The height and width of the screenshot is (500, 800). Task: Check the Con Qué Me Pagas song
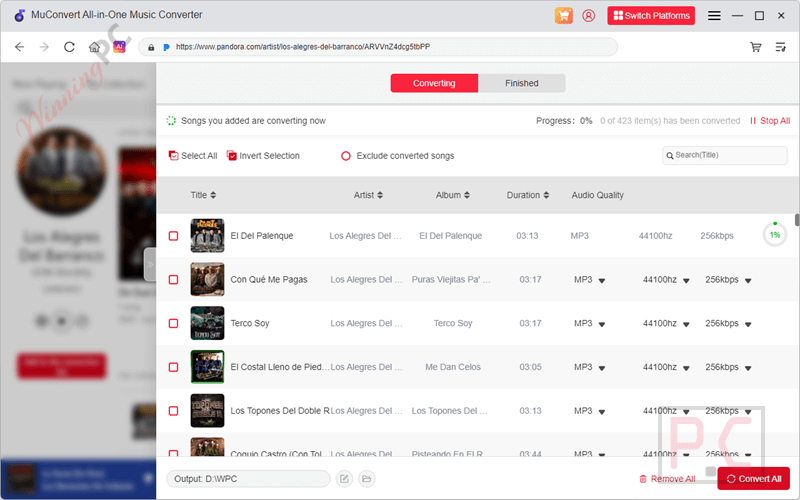pos(173,280)
